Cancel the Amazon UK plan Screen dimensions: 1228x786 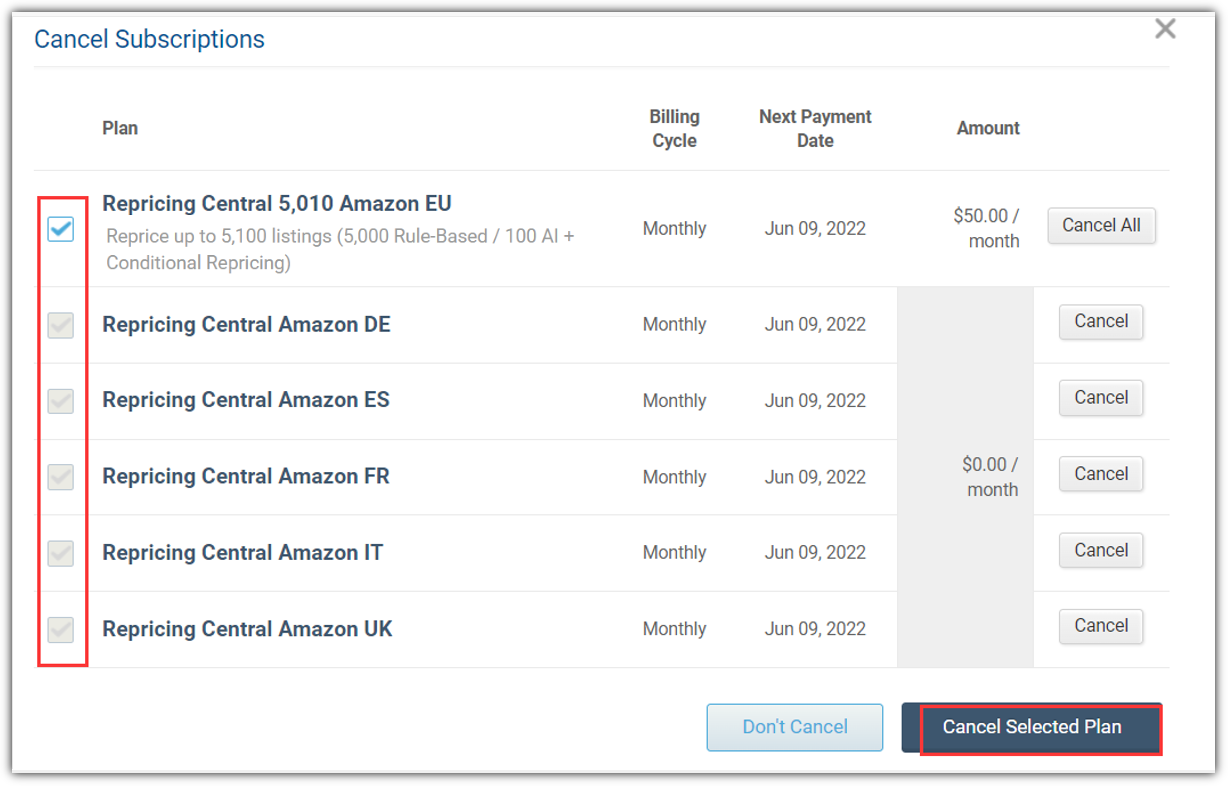pos(1101,626)
